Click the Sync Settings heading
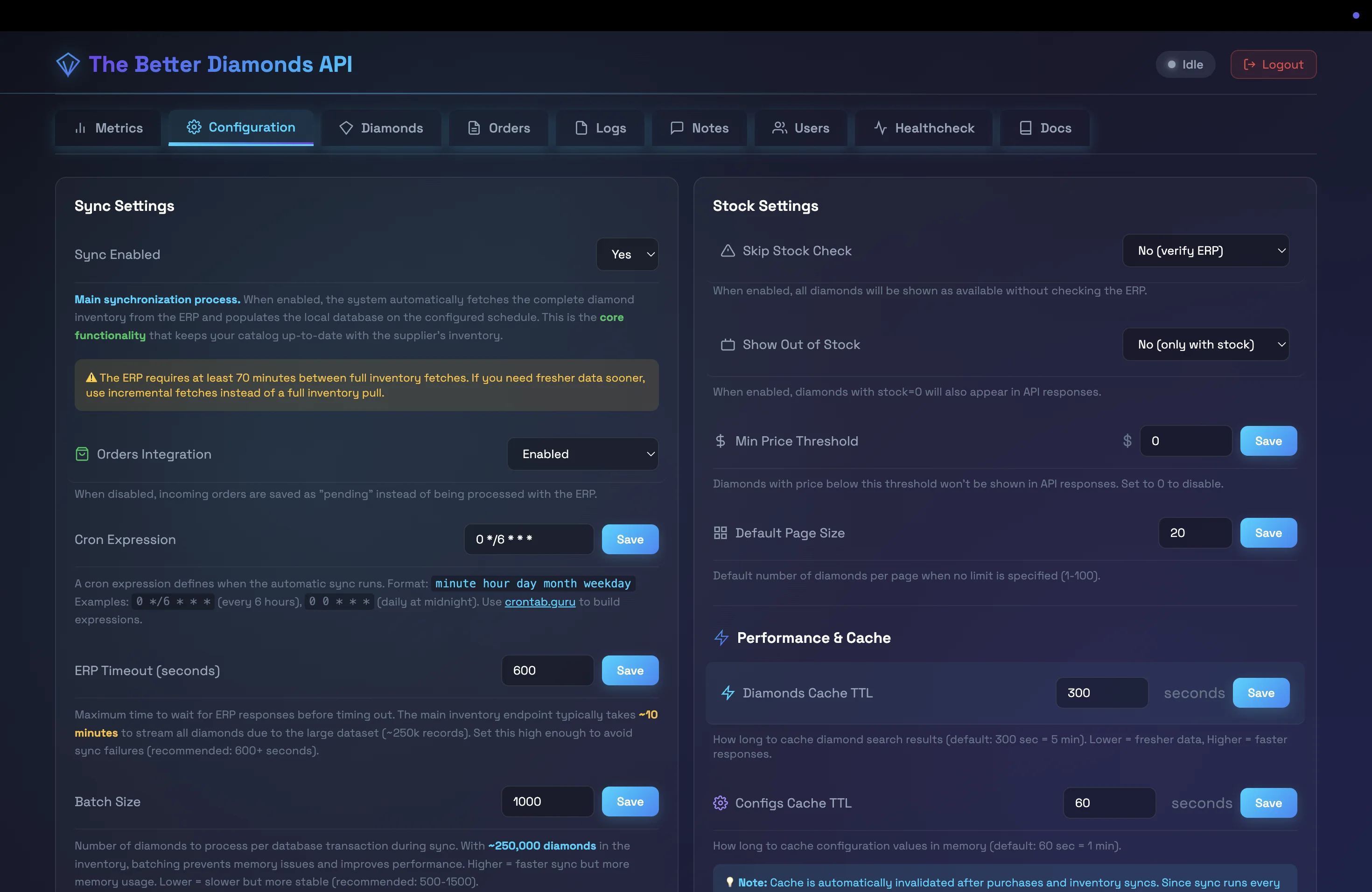The height and width of the screenshot is (892, 1372). pyautogui.click(x=124, y=206)
